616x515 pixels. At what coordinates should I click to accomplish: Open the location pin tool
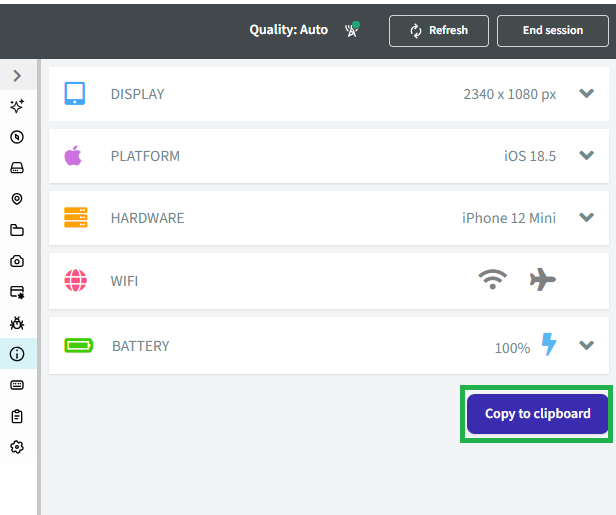(17, 199)
